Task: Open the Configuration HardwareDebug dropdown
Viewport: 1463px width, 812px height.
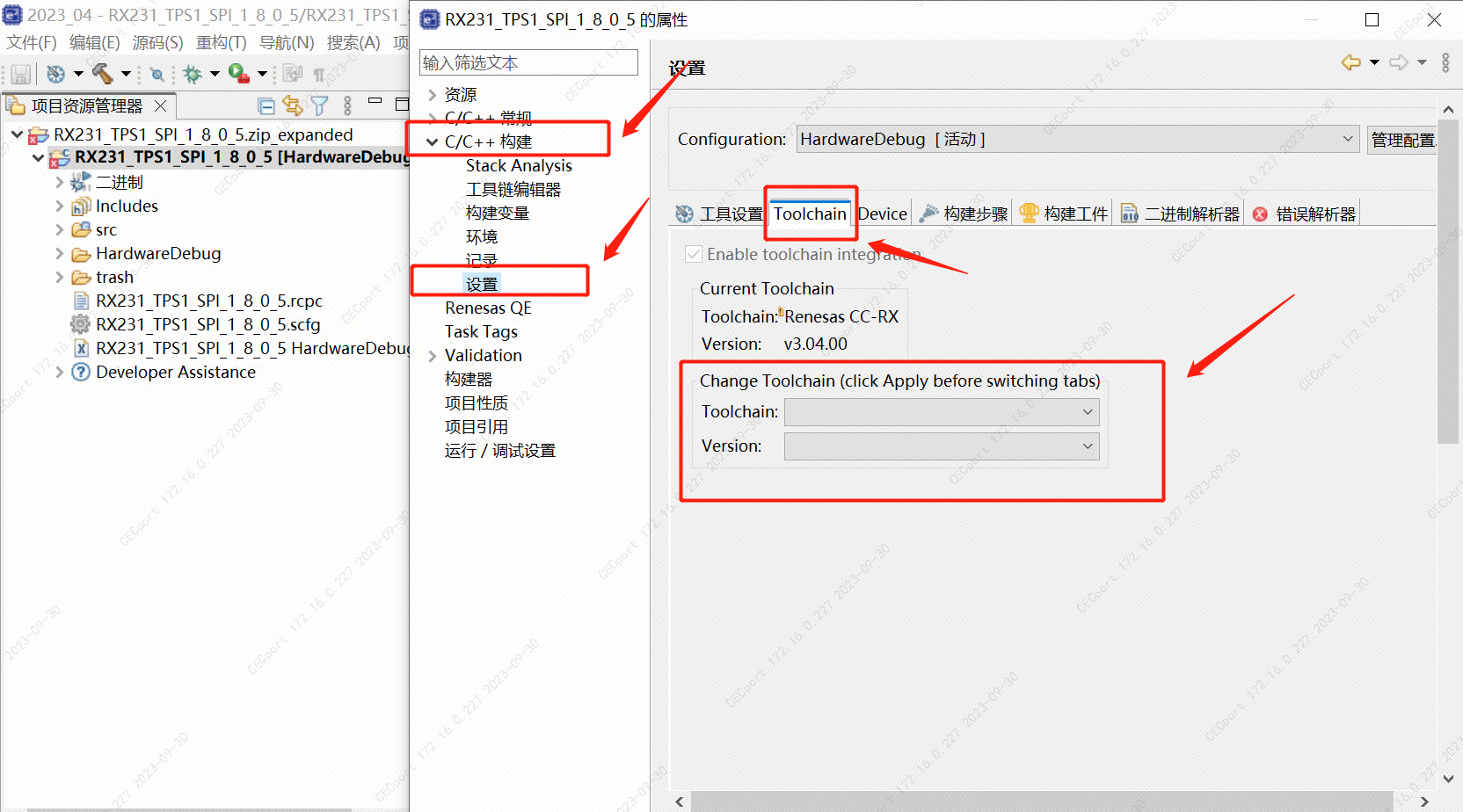Action: (x=1078, y=139)
